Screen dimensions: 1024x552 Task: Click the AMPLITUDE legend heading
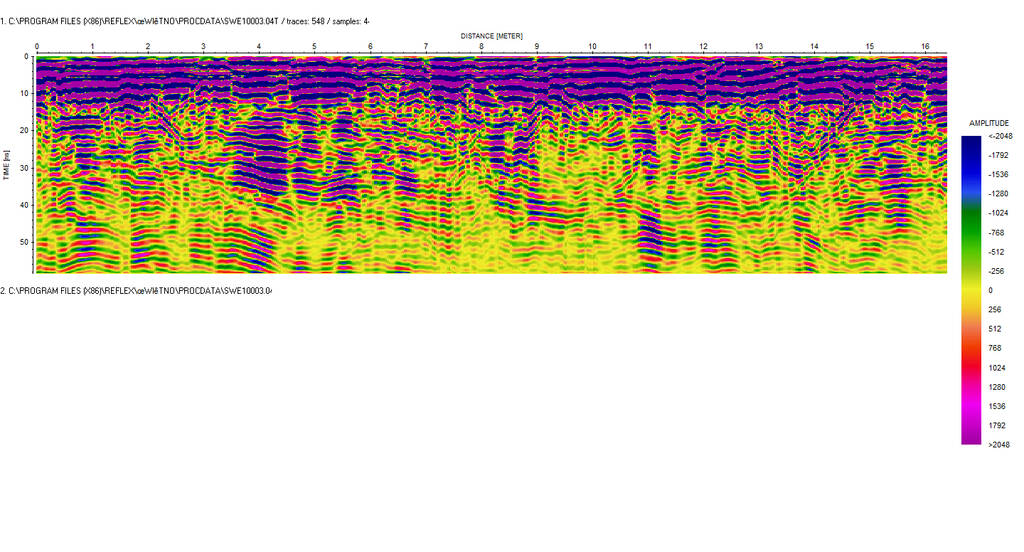[988, 122]
